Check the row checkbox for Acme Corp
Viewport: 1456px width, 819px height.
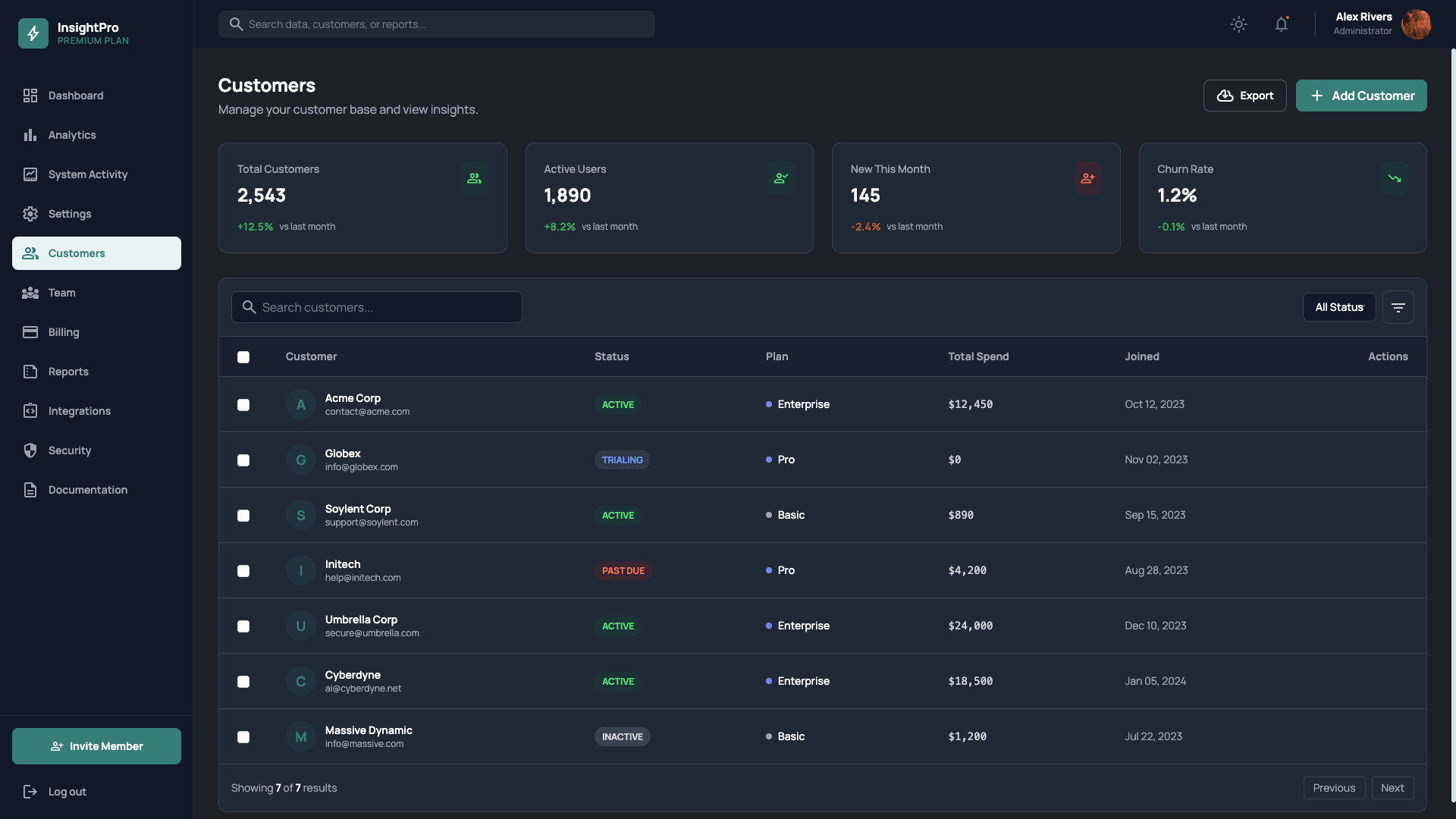(x=243, y=405)
